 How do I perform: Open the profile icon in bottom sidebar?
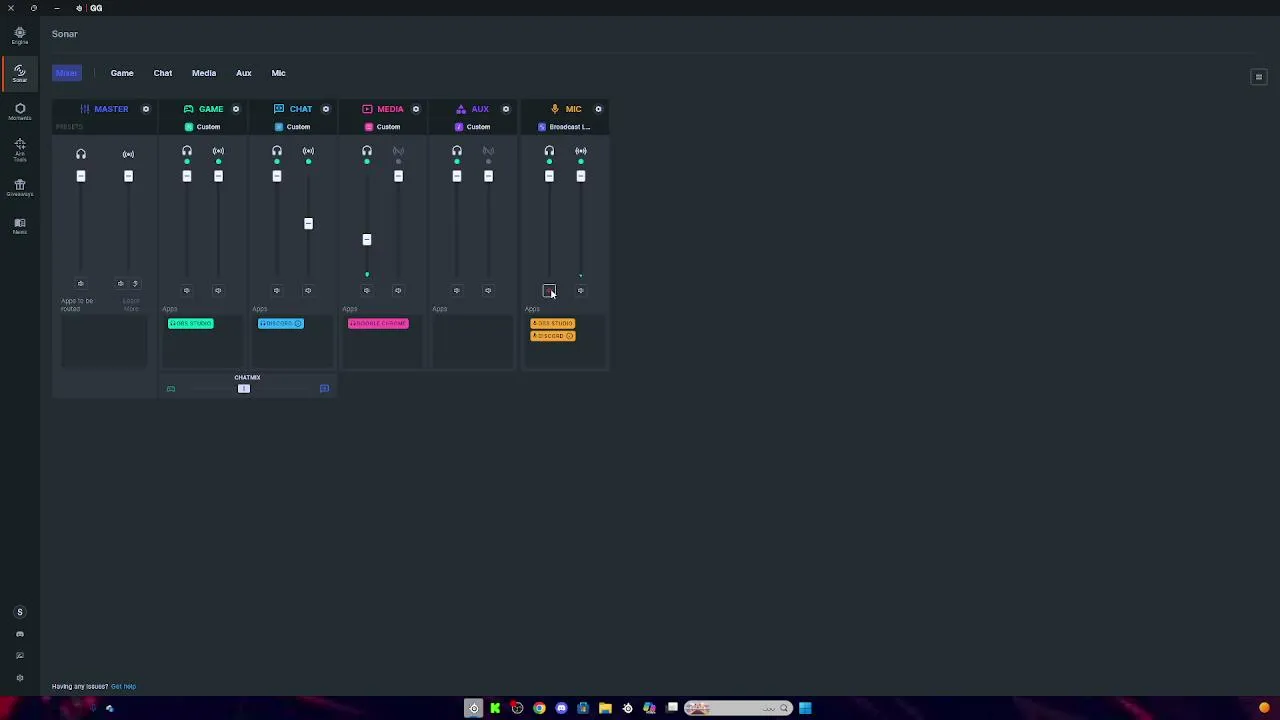pos(19,612)
